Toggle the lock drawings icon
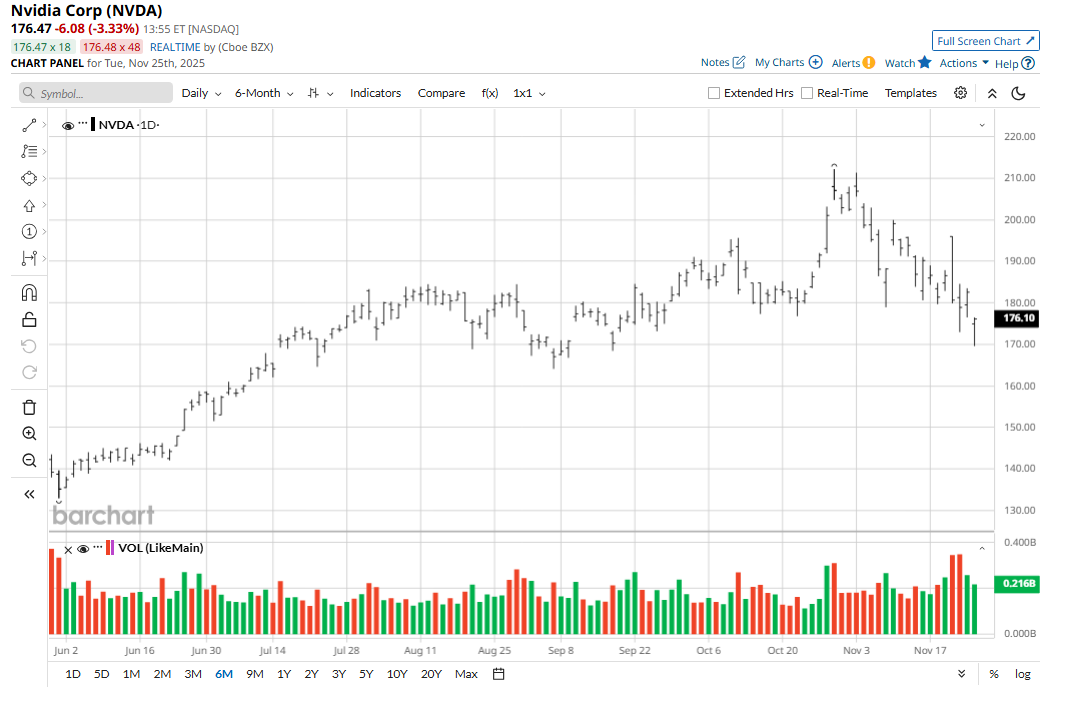This screenshot has height=710, width=1068. point(29,320)
